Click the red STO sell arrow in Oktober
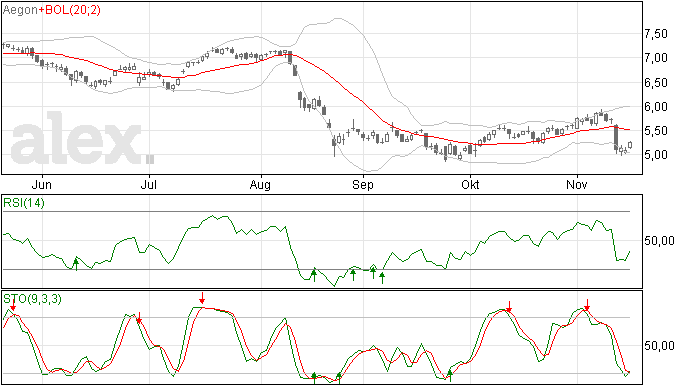 click(509, 307)
